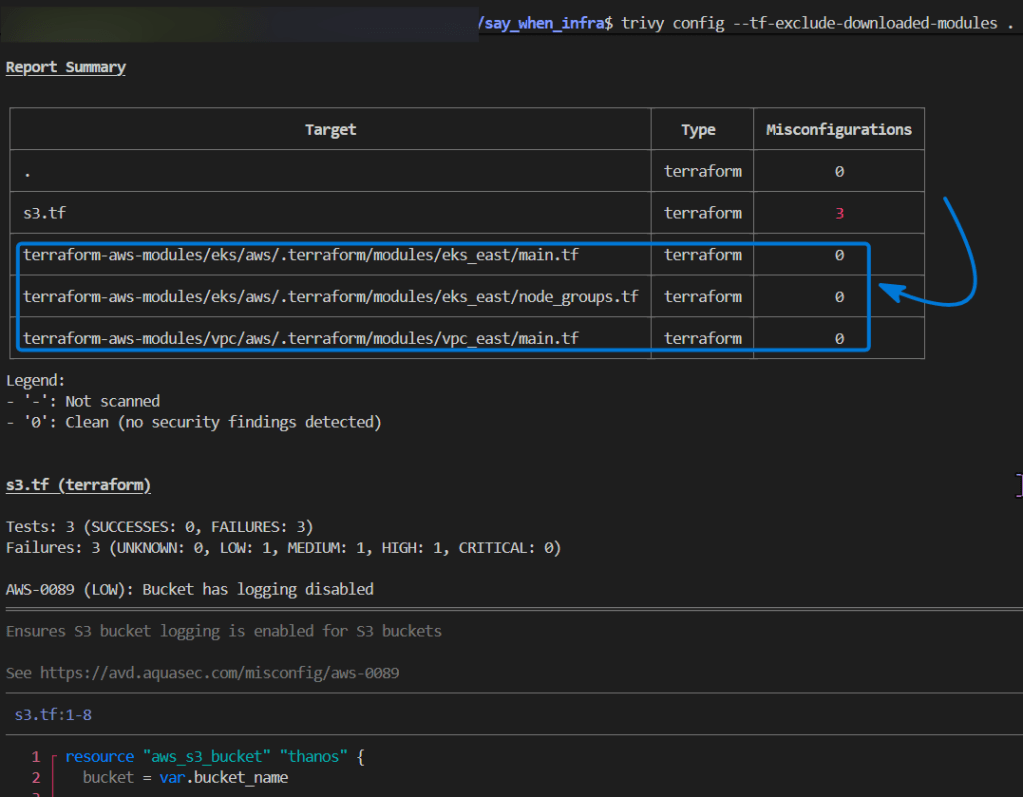The height and width of the screenshot is (797, 1023).
Task: Click 'Ensures S3 bucket logging' description line
Action: tap(224, 631)
